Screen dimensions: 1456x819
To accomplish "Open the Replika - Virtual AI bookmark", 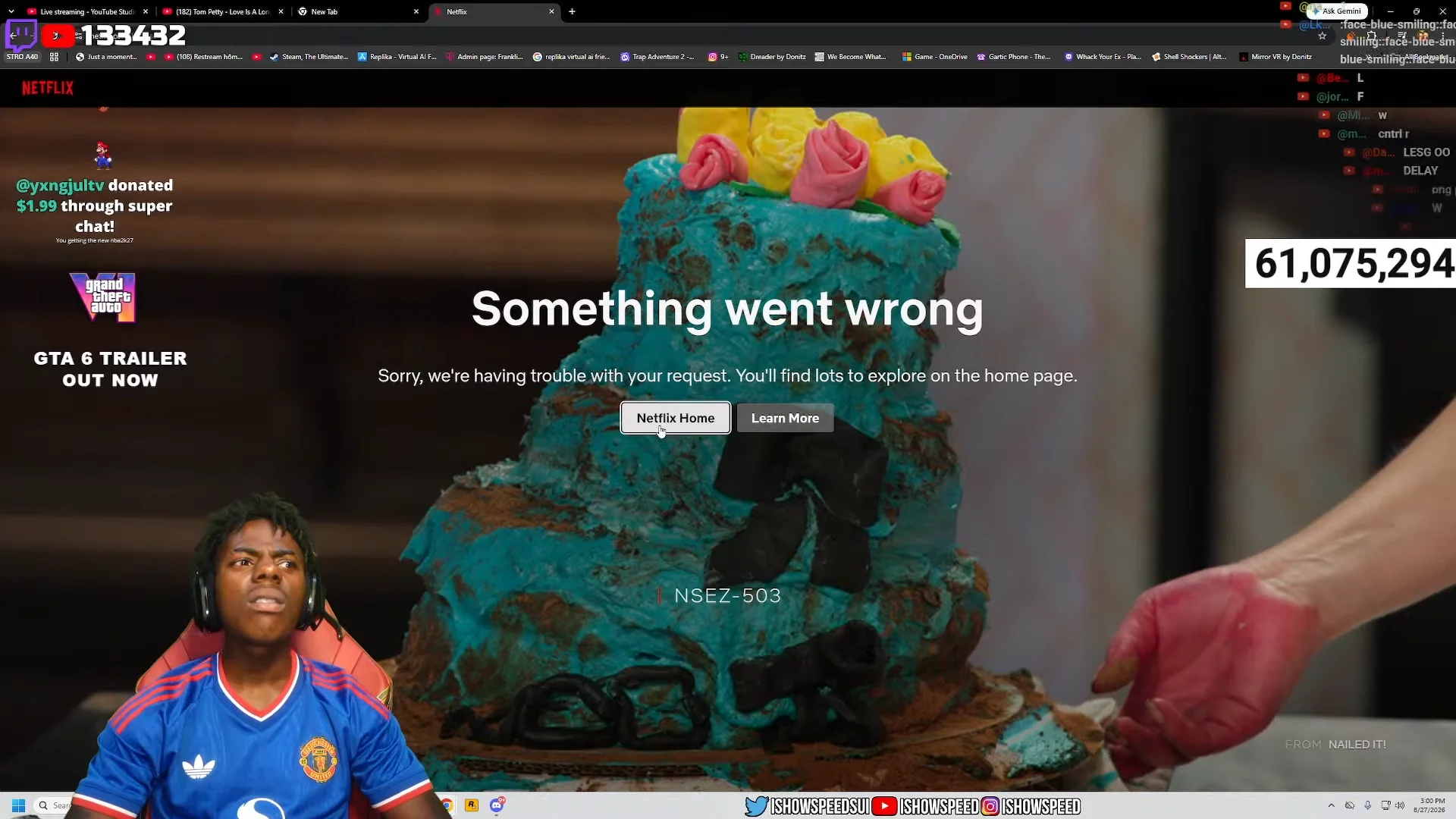I will (x=397, y=57).
